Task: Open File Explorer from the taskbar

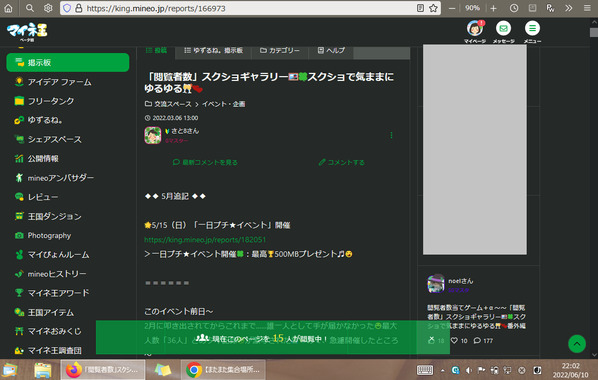Action: pos(42,370)
